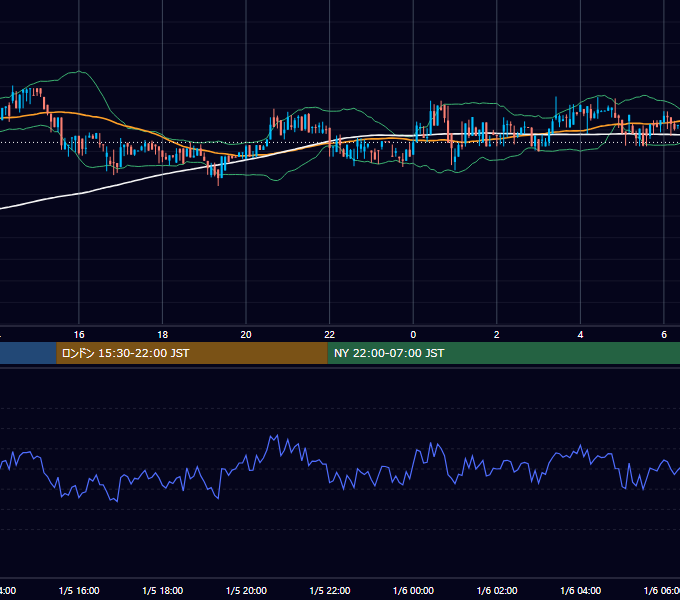680x600 pixels.
Task: Click the NY 22:00-07:00 JST session bar
Action: click(x=503, y=353)
